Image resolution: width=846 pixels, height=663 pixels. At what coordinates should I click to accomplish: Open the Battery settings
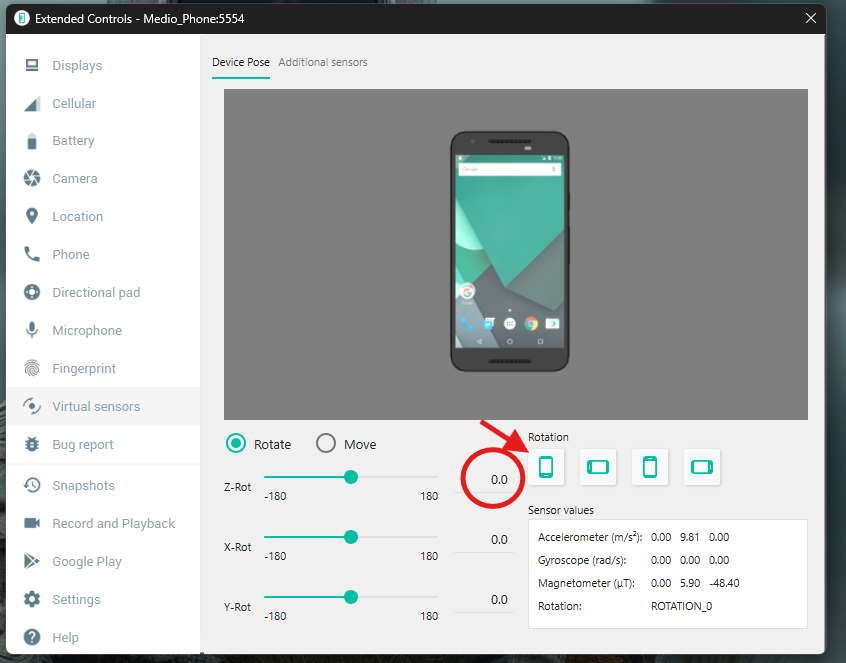click(x=73, y=141)
